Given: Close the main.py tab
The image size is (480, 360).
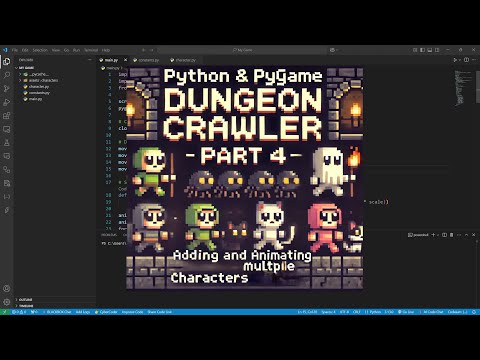Looking at the screenshot, I should click(125, 60).
